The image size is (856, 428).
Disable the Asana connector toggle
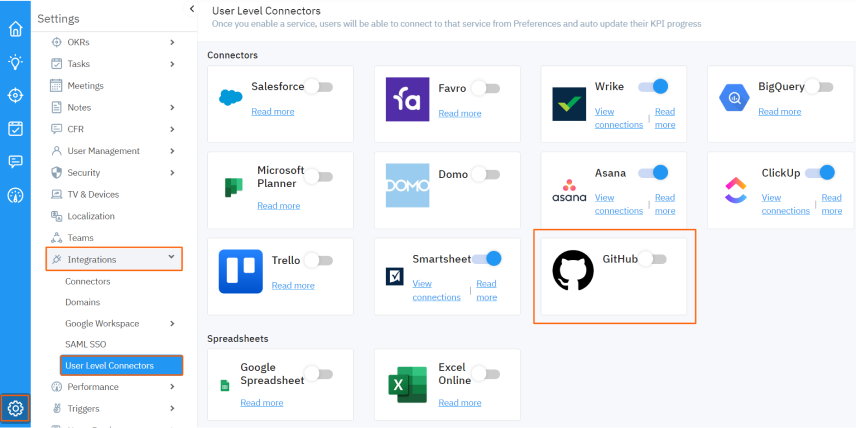pos(653,173)
